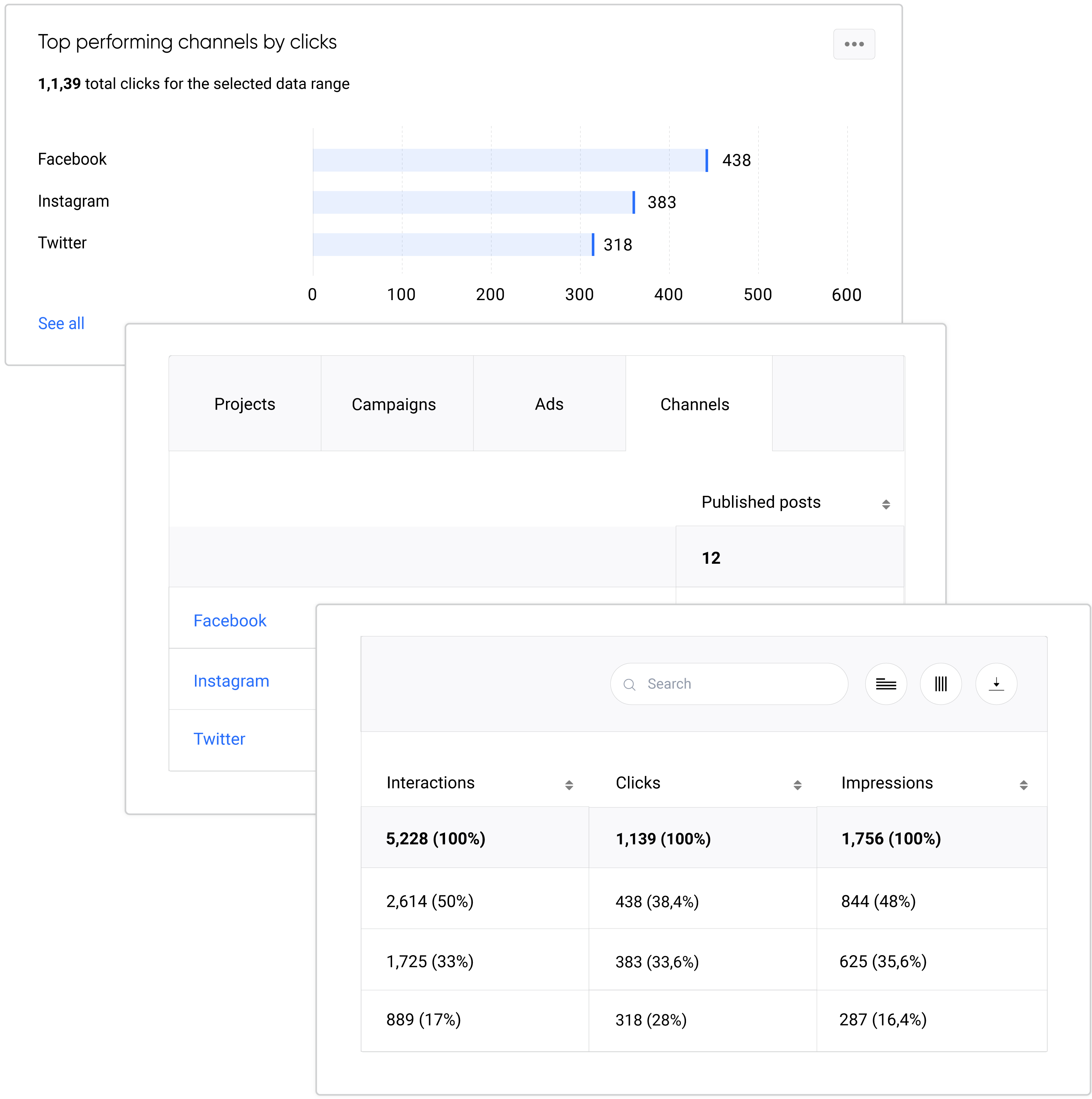The width and height of the screenshot is (1092, 1099).
Task: Select the Channels tab
Action: pyautogui.click(x=699, y=404)
